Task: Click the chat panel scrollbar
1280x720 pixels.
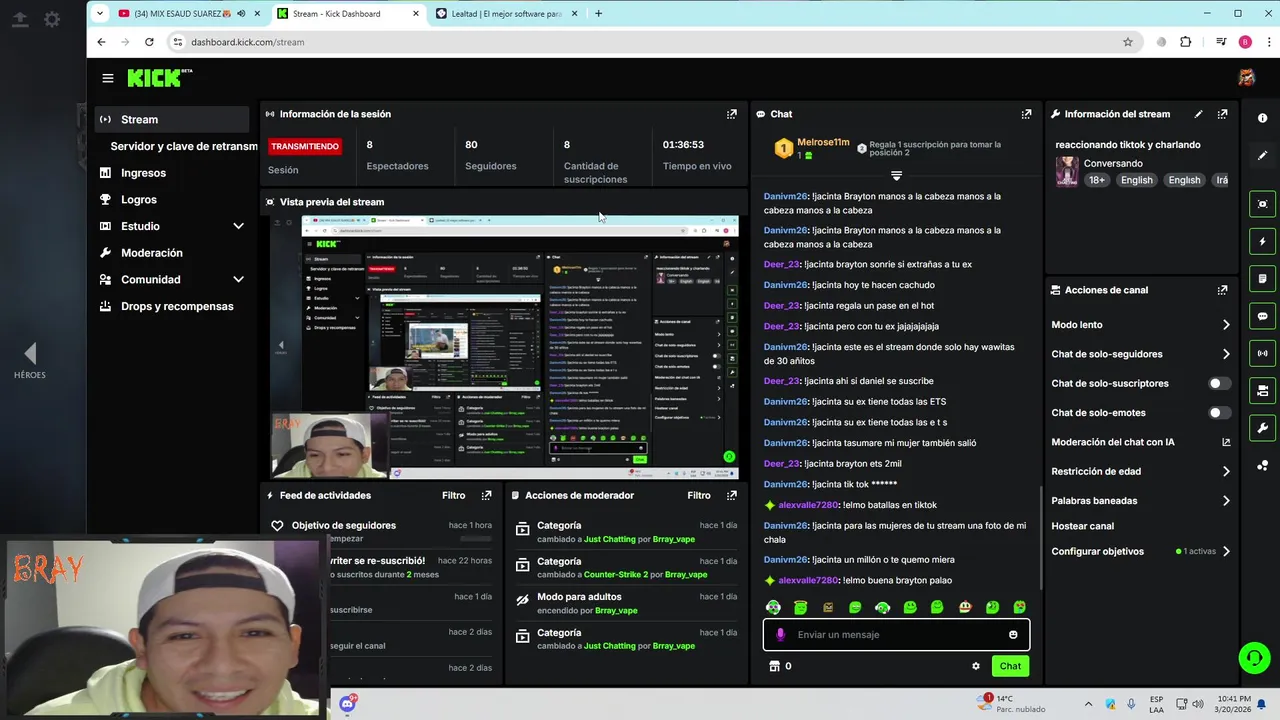Action: (x=1041, y=540)
